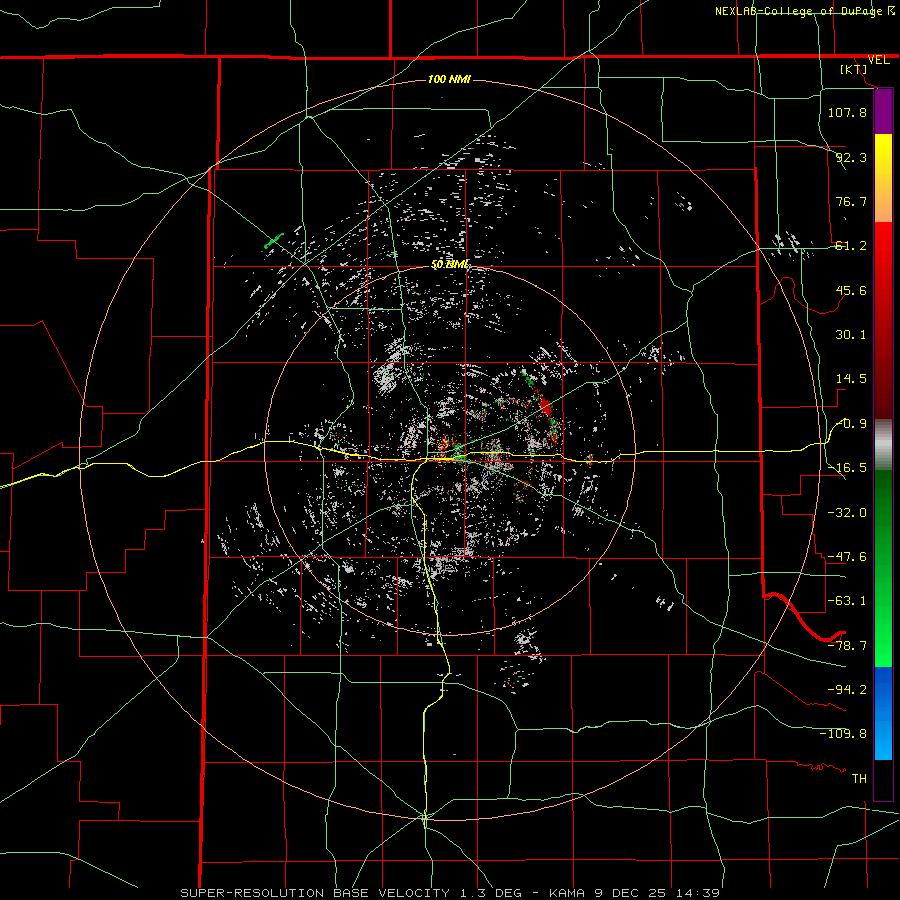Select the 14.5 velocity scale label
Screen dimensions: 900x900
click(850, 379)
